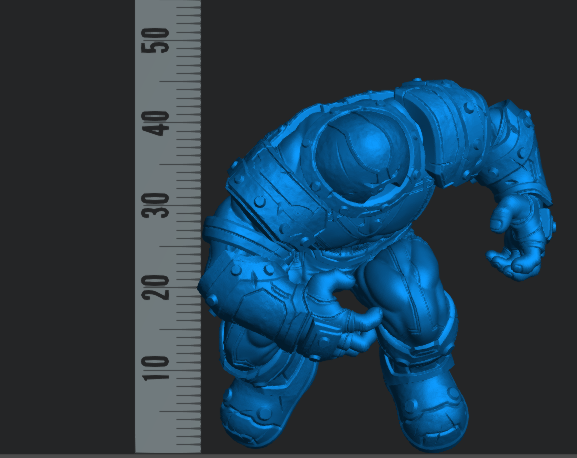
Task: Click the 50 mark on the ruler
Action: (155, 40)
